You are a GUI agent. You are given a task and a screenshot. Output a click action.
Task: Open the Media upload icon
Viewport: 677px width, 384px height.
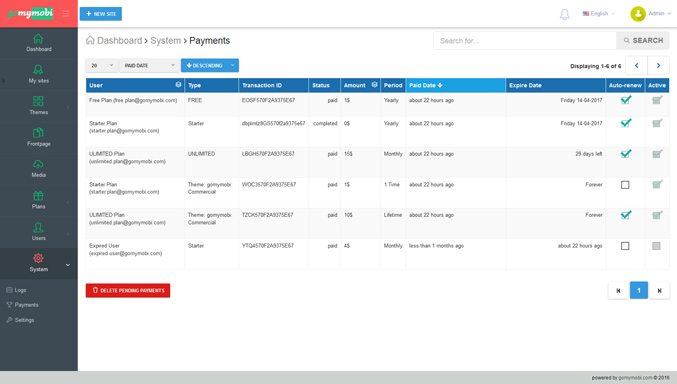click(38, 164)
